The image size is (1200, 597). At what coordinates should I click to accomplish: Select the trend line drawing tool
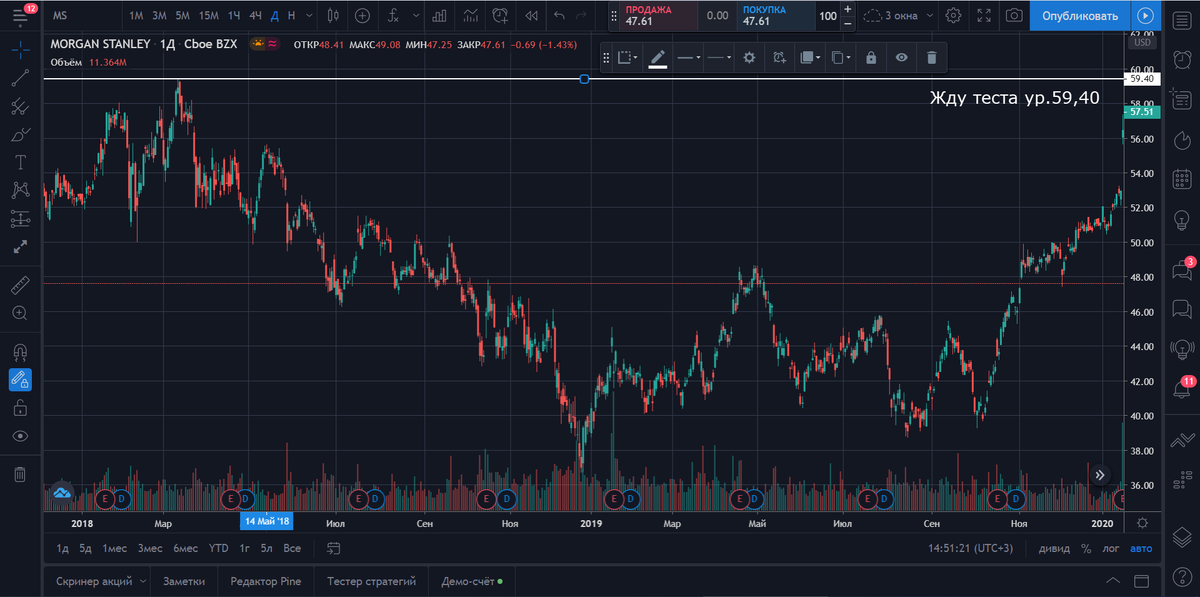20,78
